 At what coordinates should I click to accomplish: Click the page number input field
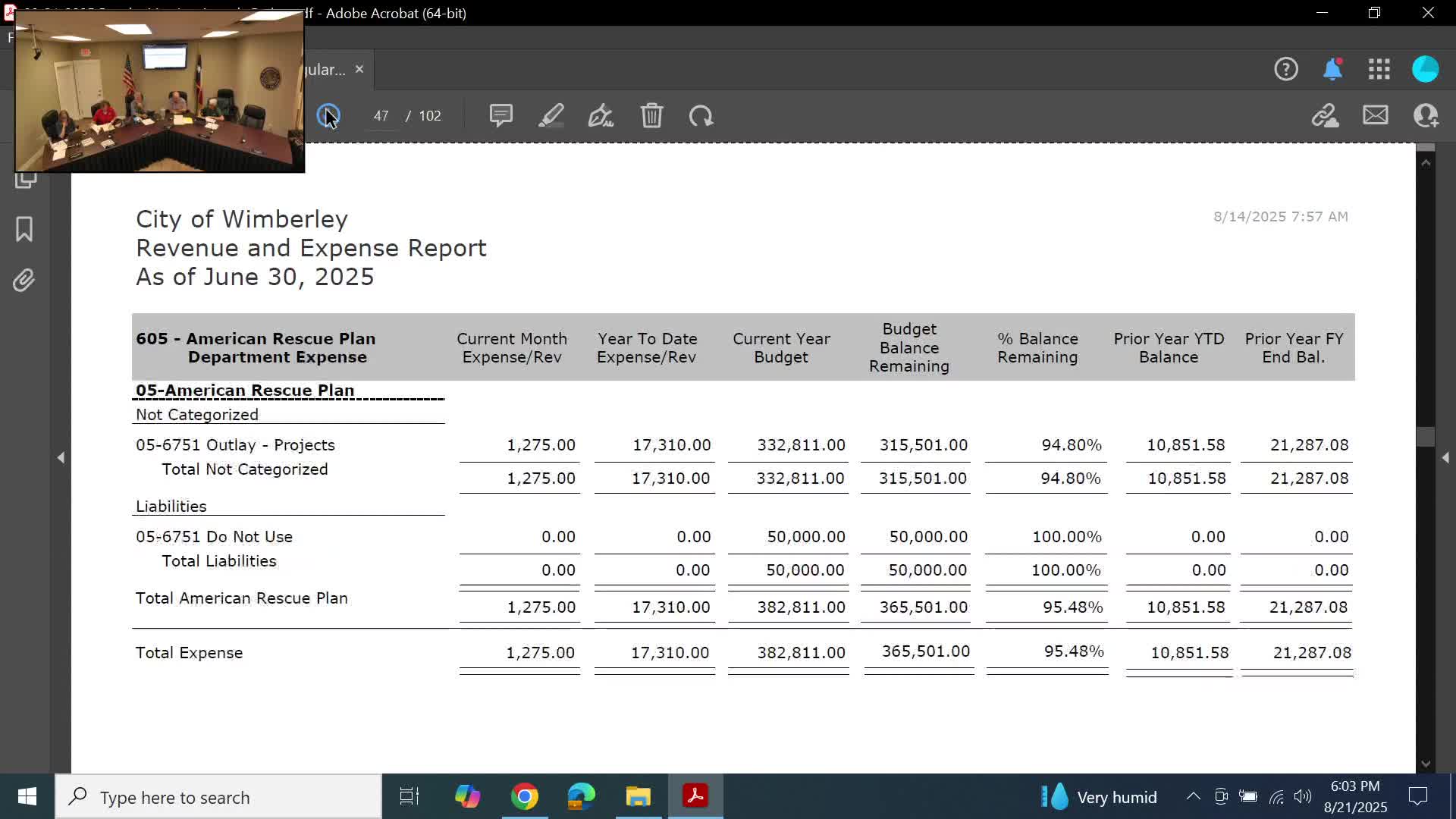pyautogui.click(x=381, y=115)
